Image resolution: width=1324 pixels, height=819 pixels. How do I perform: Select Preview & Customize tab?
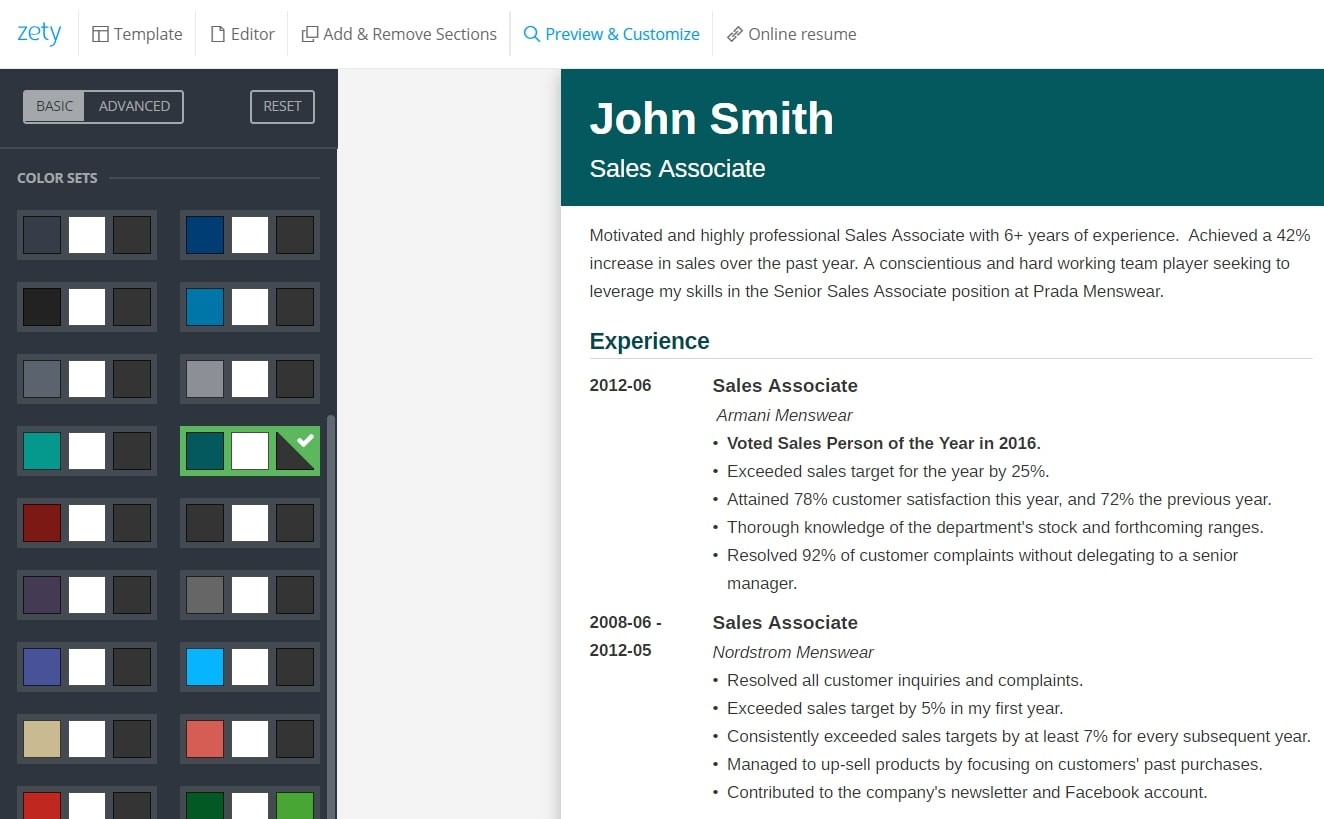tap(611, 34)
